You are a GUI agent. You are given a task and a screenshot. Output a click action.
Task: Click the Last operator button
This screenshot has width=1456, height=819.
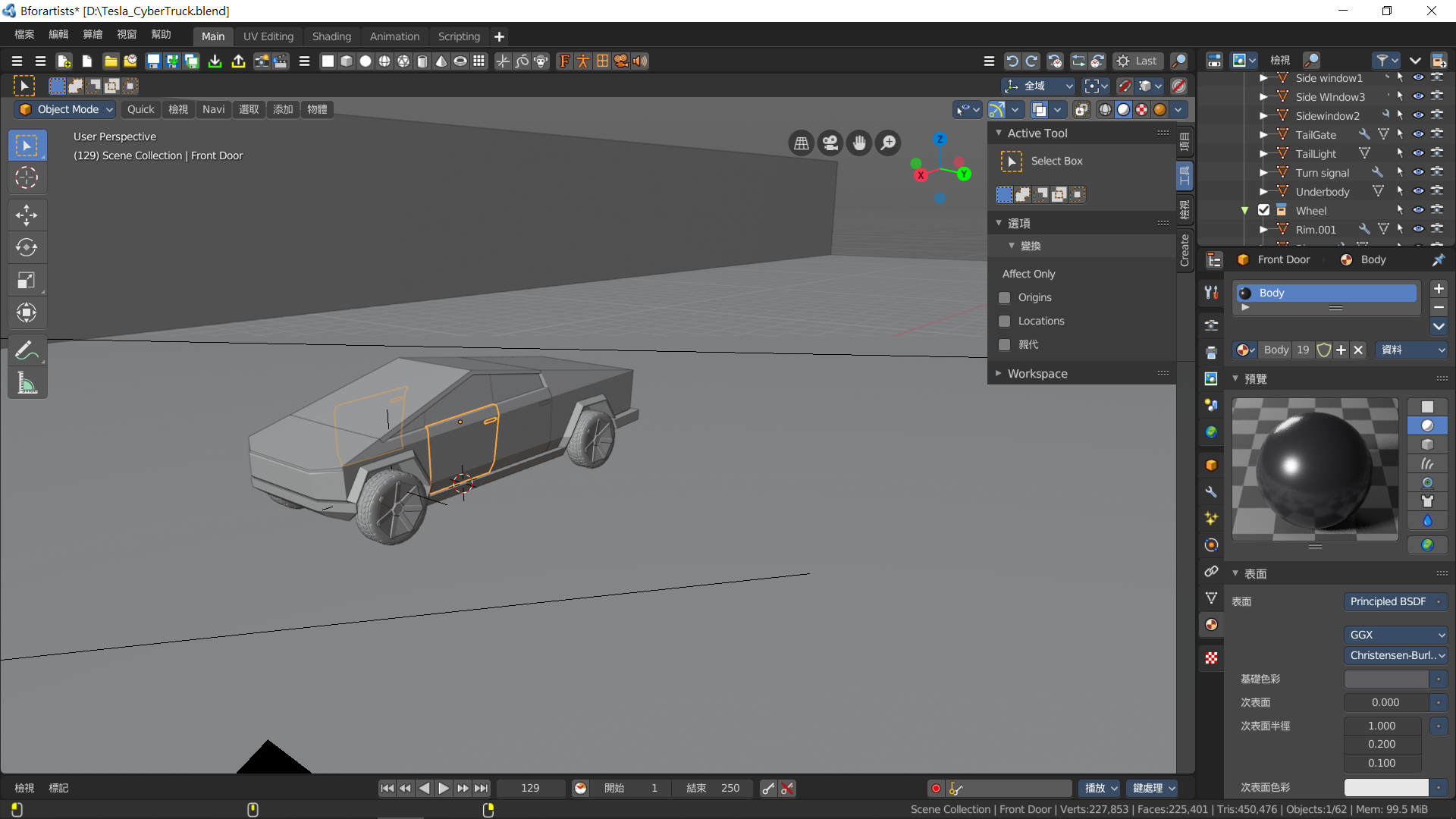(x=1138, y=61)
